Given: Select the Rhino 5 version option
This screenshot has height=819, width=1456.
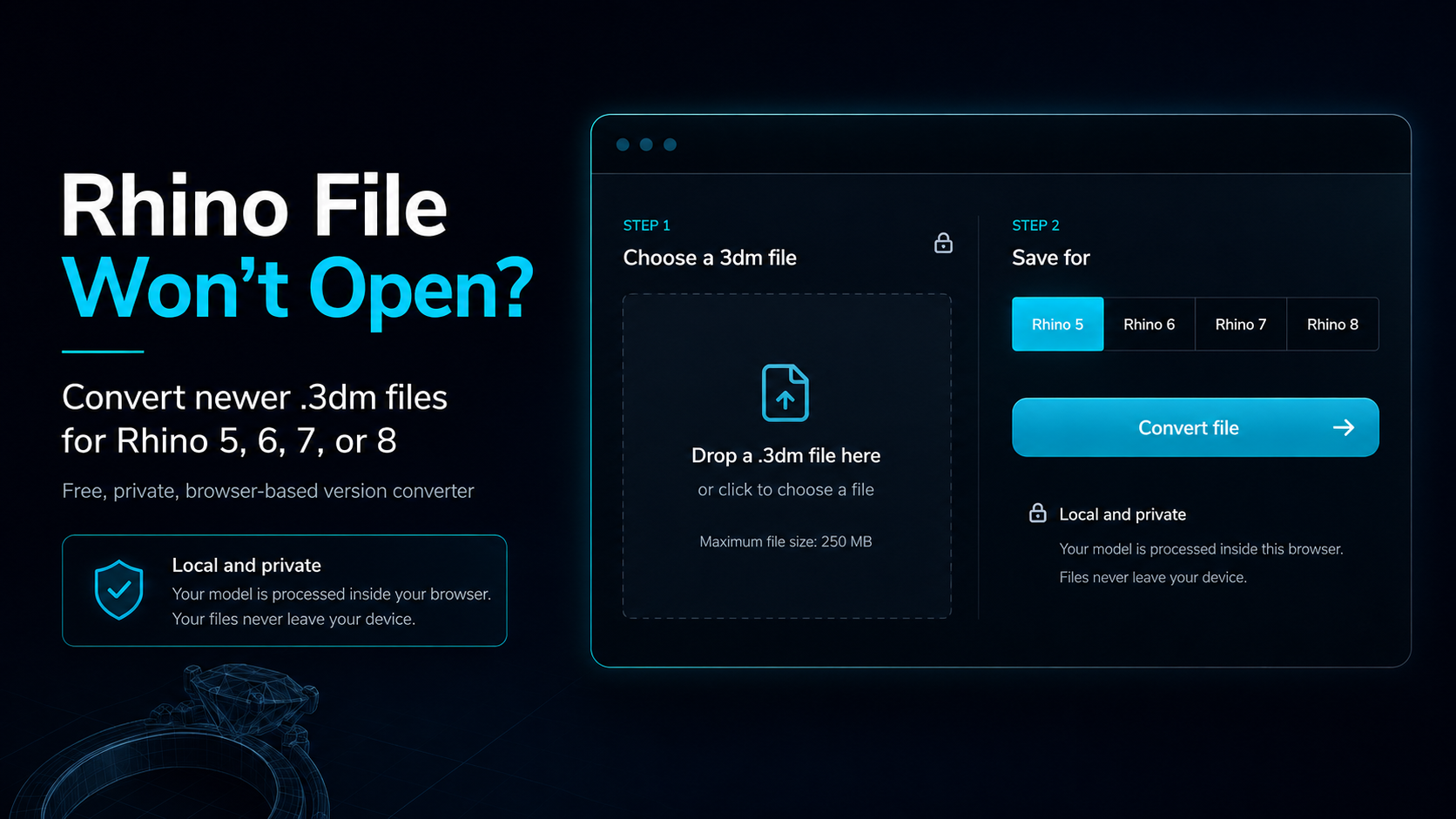Looking at the screenshot, I should (x=1057, y=325).
